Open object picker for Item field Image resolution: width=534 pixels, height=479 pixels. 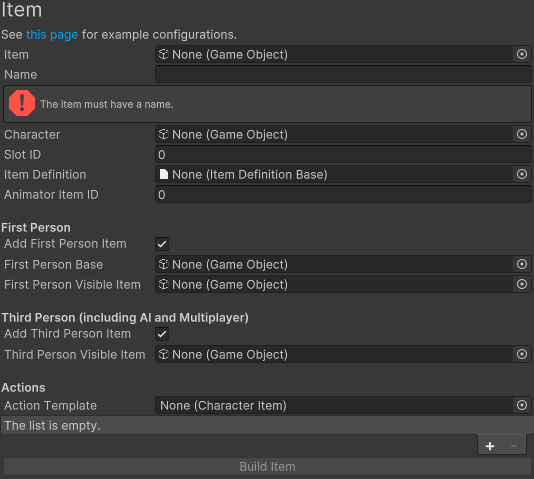[521, 54]
